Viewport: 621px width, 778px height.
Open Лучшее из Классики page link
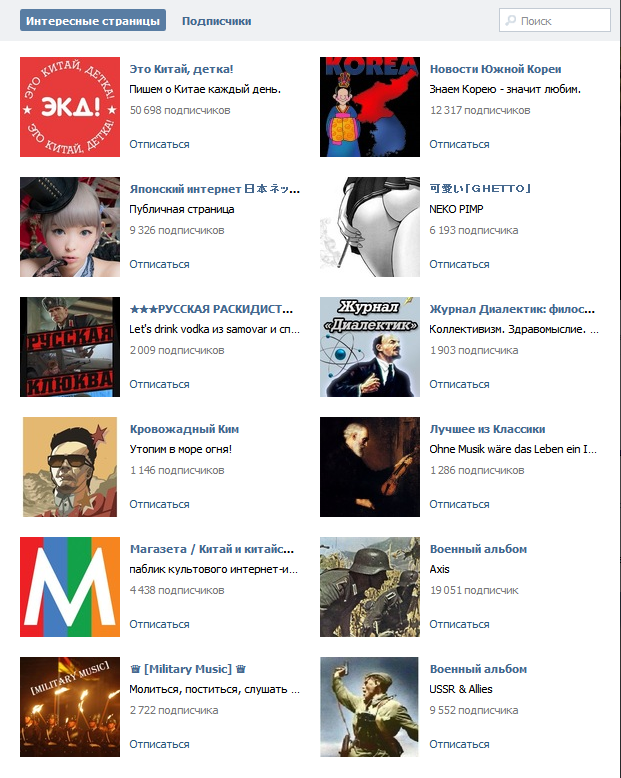[487, 429]
